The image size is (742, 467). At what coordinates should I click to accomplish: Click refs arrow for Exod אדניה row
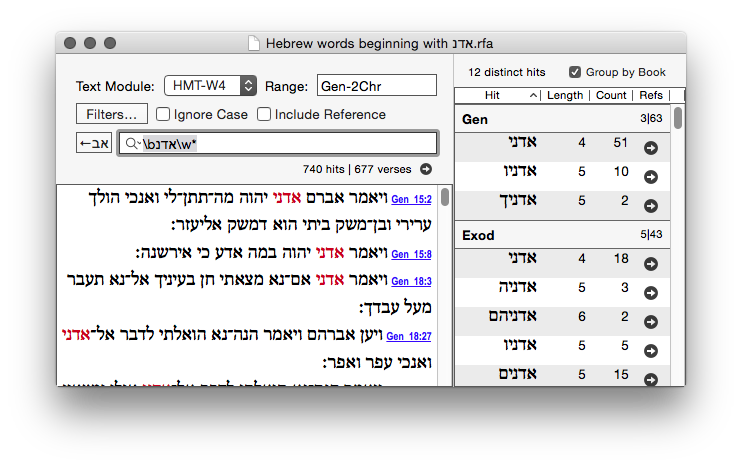coord(651,293)
